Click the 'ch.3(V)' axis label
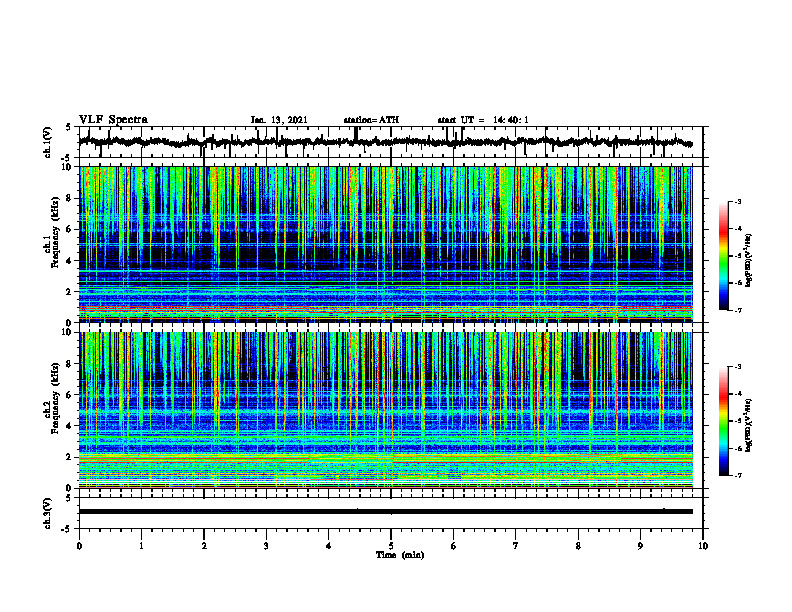The image size is (792, 612). pyautogui.click(x=48, y=513)
